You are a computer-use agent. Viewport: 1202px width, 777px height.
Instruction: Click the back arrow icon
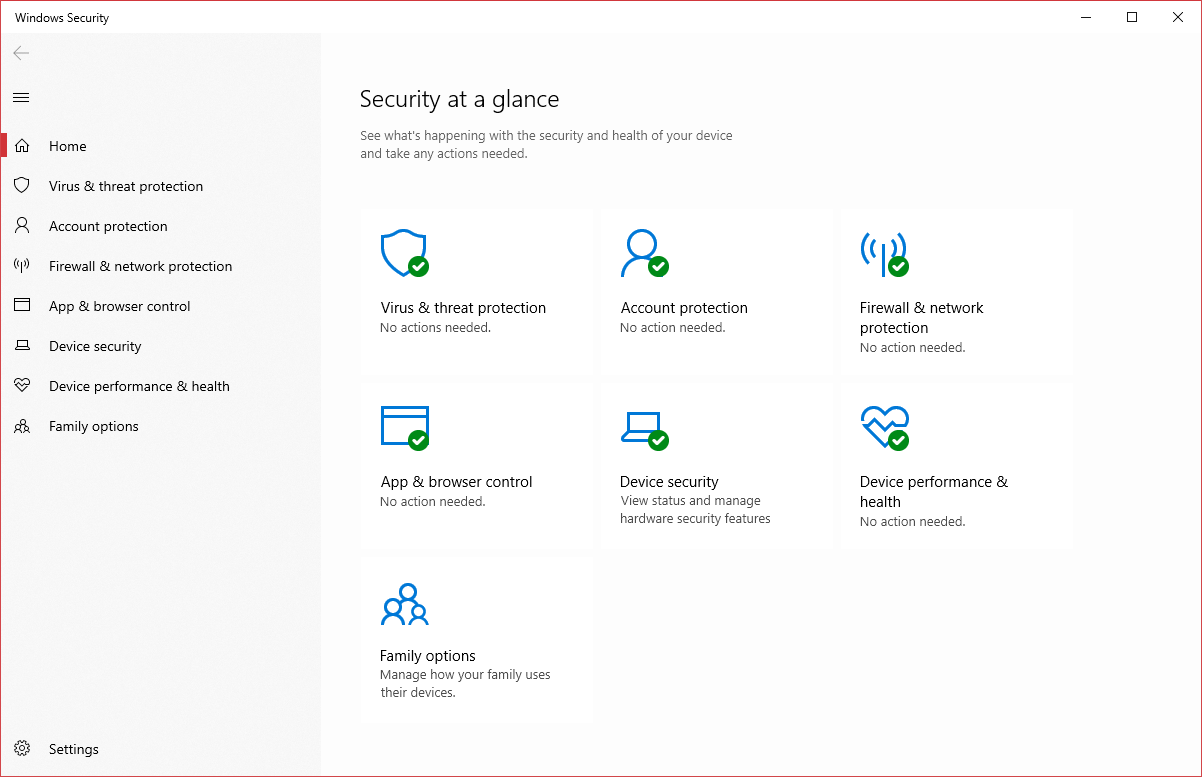[x=21, y=53]
